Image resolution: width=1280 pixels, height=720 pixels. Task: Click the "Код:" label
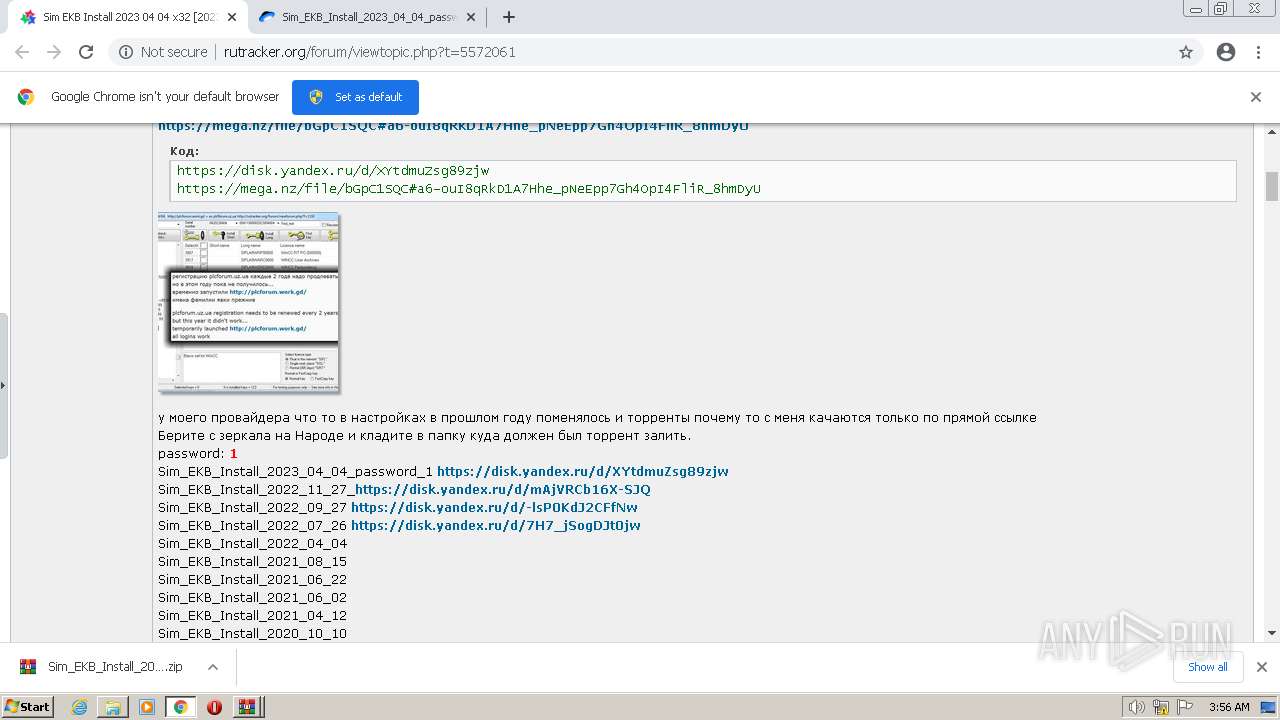(185, 151)
